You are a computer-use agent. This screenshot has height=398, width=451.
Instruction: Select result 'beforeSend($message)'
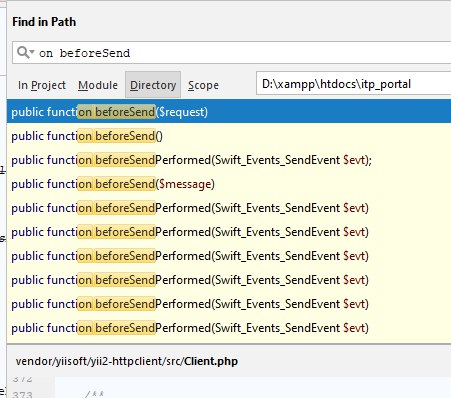(229, 184)
